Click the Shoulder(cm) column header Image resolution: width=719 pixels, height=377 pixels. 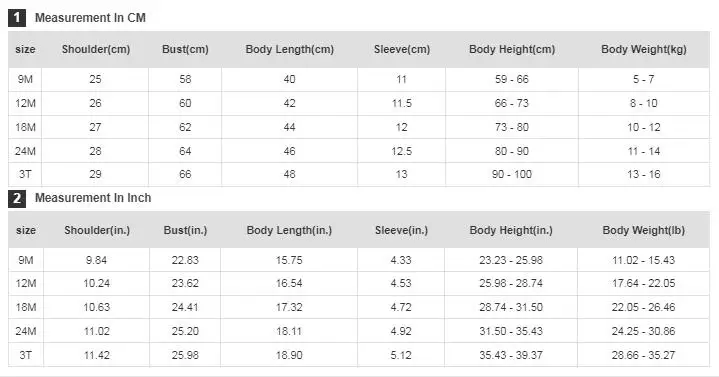pos(96,50)
